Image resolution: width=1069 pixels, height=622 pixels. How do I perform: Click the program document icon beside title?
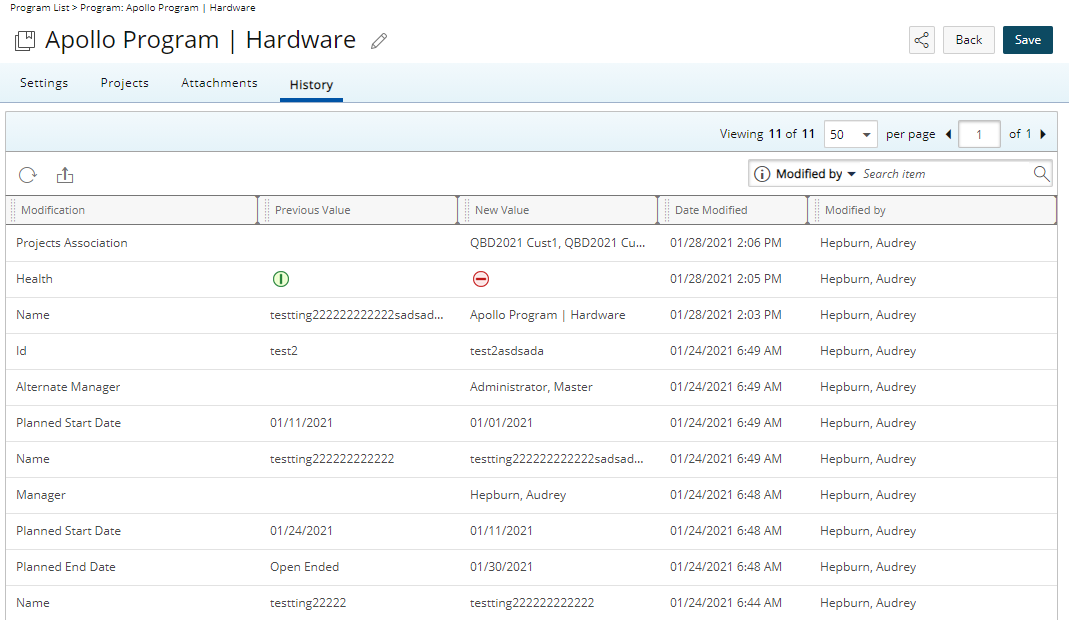25,41
